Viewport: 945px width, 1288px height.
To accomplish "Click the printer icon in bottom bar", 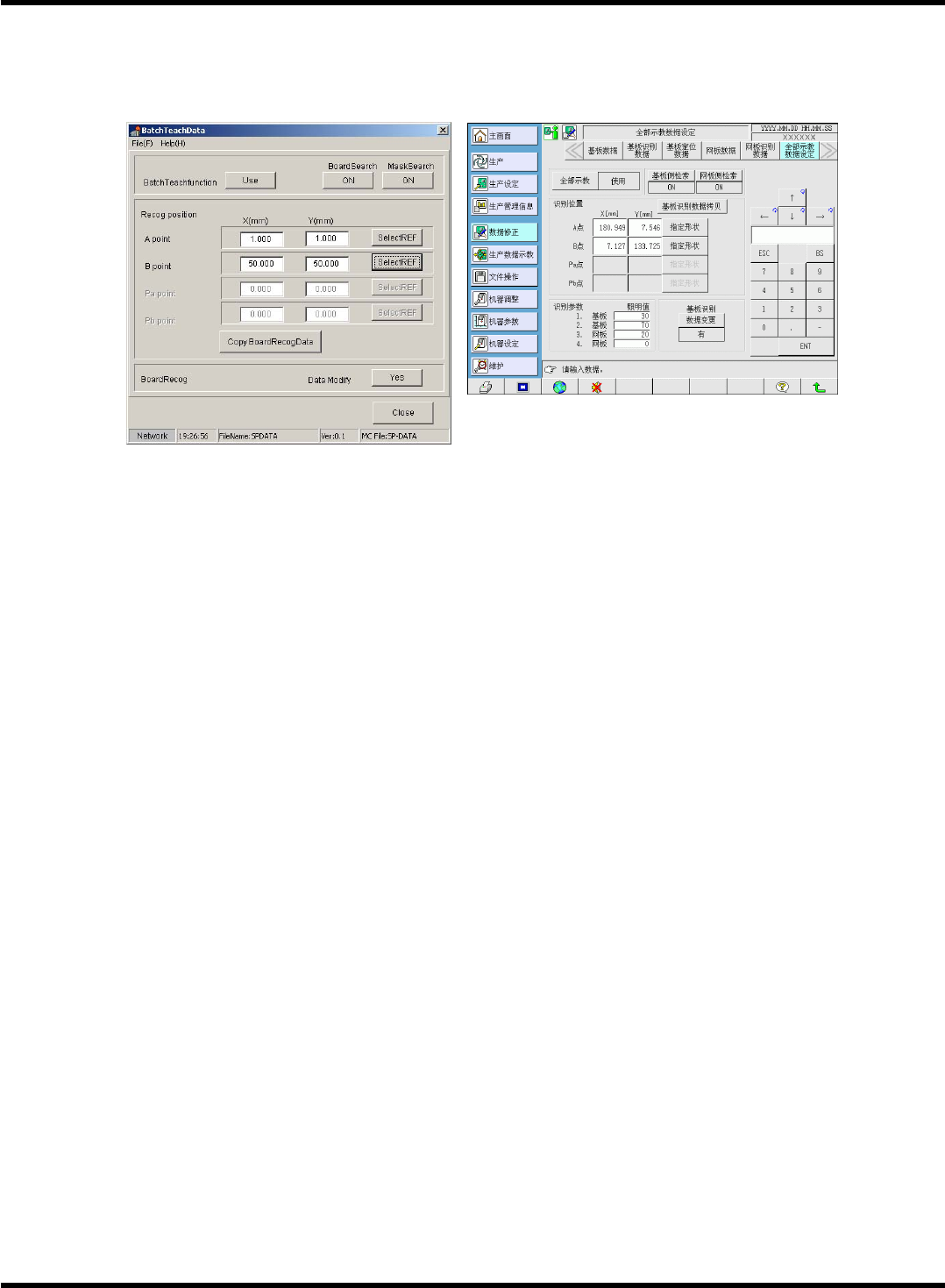I will [486, 387].
